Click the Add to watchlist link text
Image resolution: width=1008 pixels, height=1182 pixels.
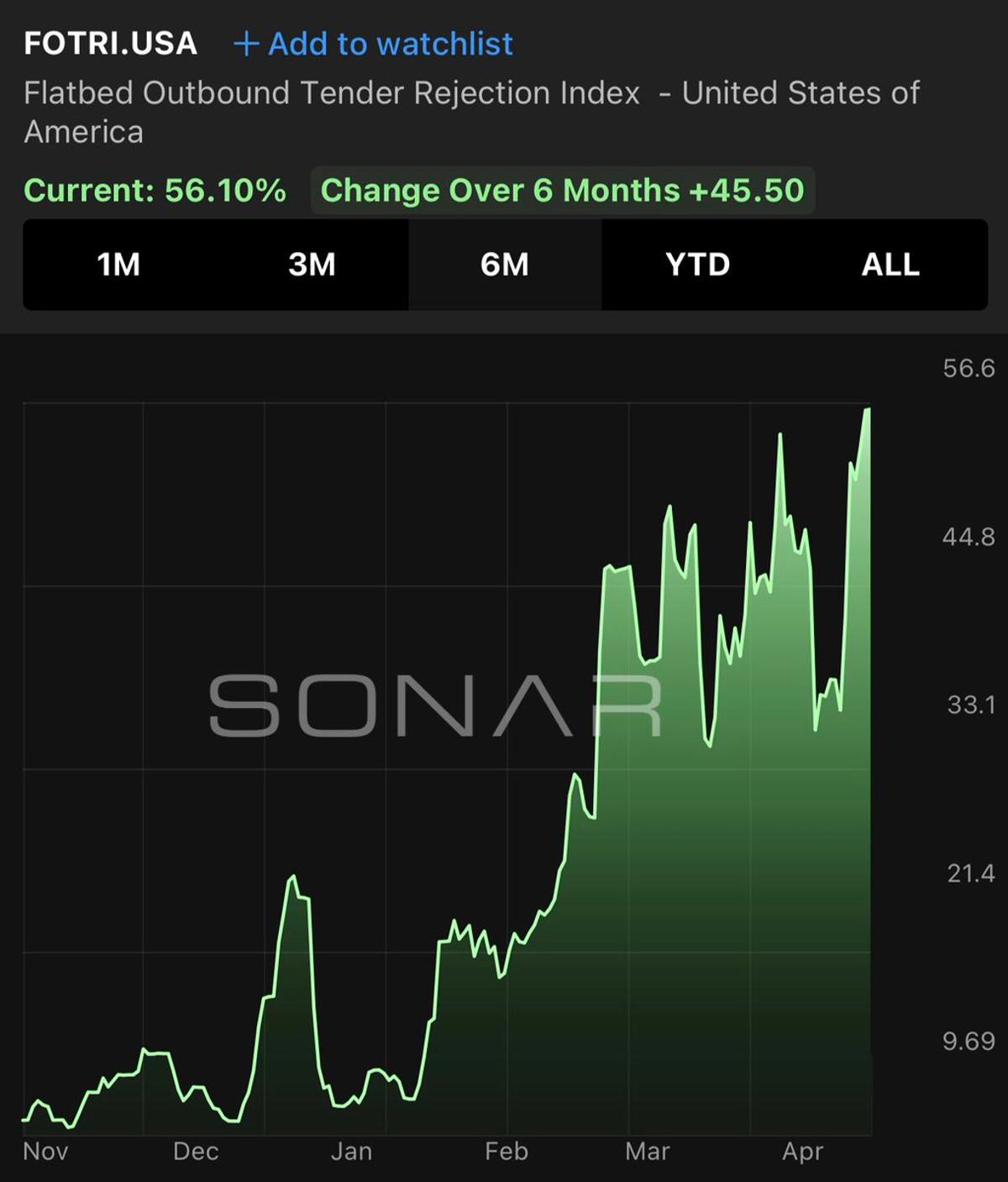(390, 44)
